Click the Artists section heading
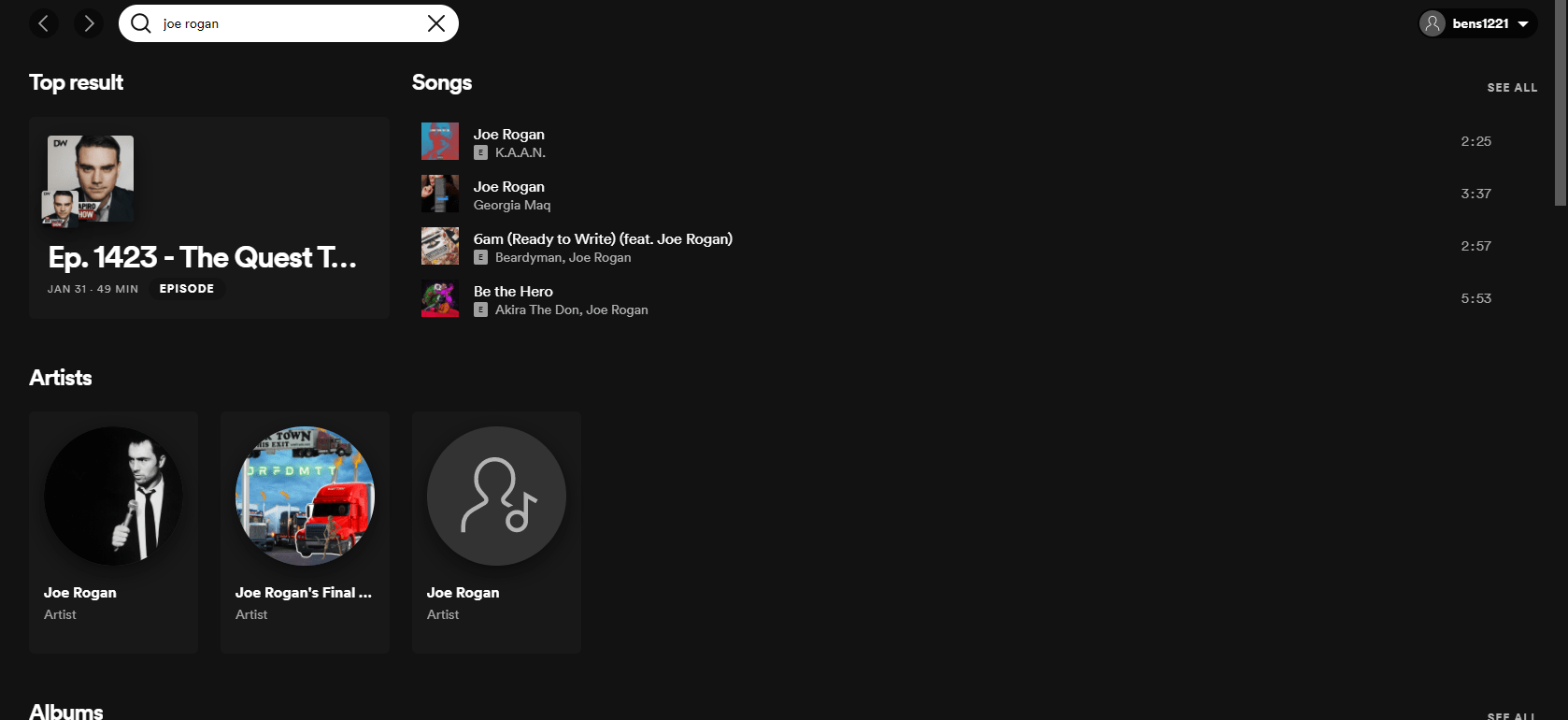 pyautogui.click(x=61, y=378)
